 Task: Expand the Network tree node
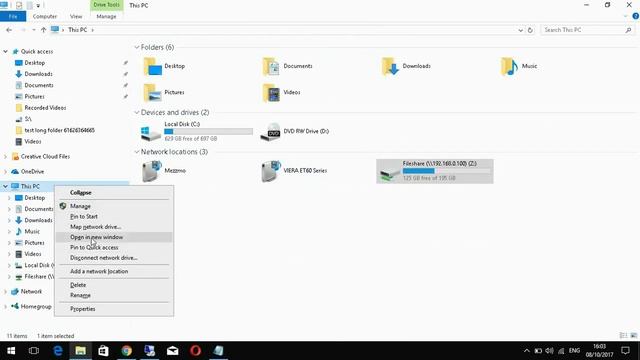(5, 292)
